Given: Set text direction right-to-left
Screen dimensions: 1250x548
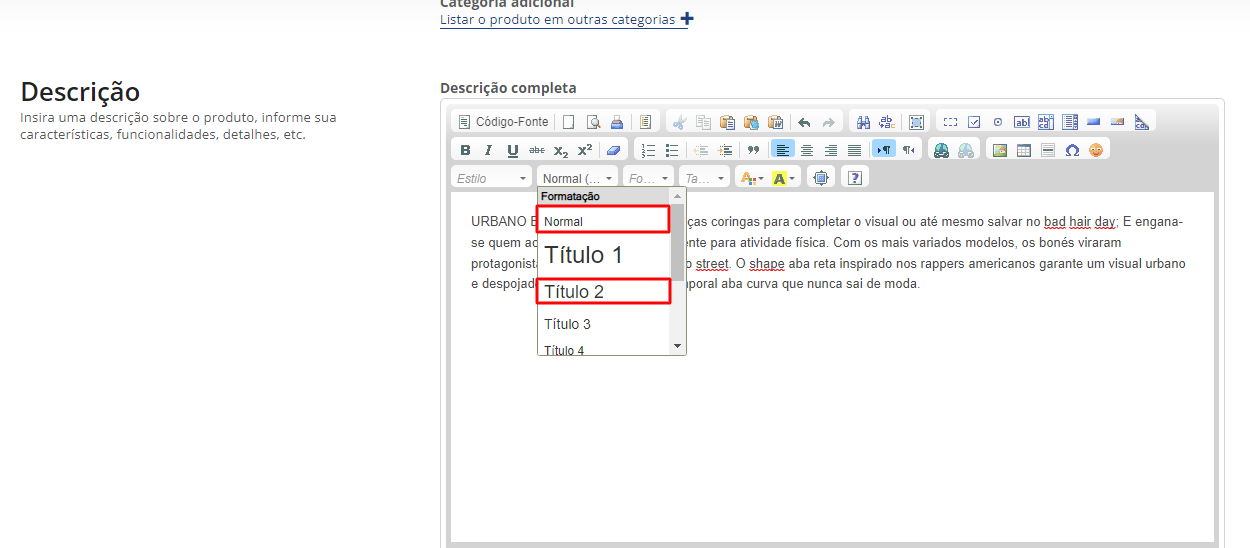Looking at the screenshot, I should click(x=908, y=150).
